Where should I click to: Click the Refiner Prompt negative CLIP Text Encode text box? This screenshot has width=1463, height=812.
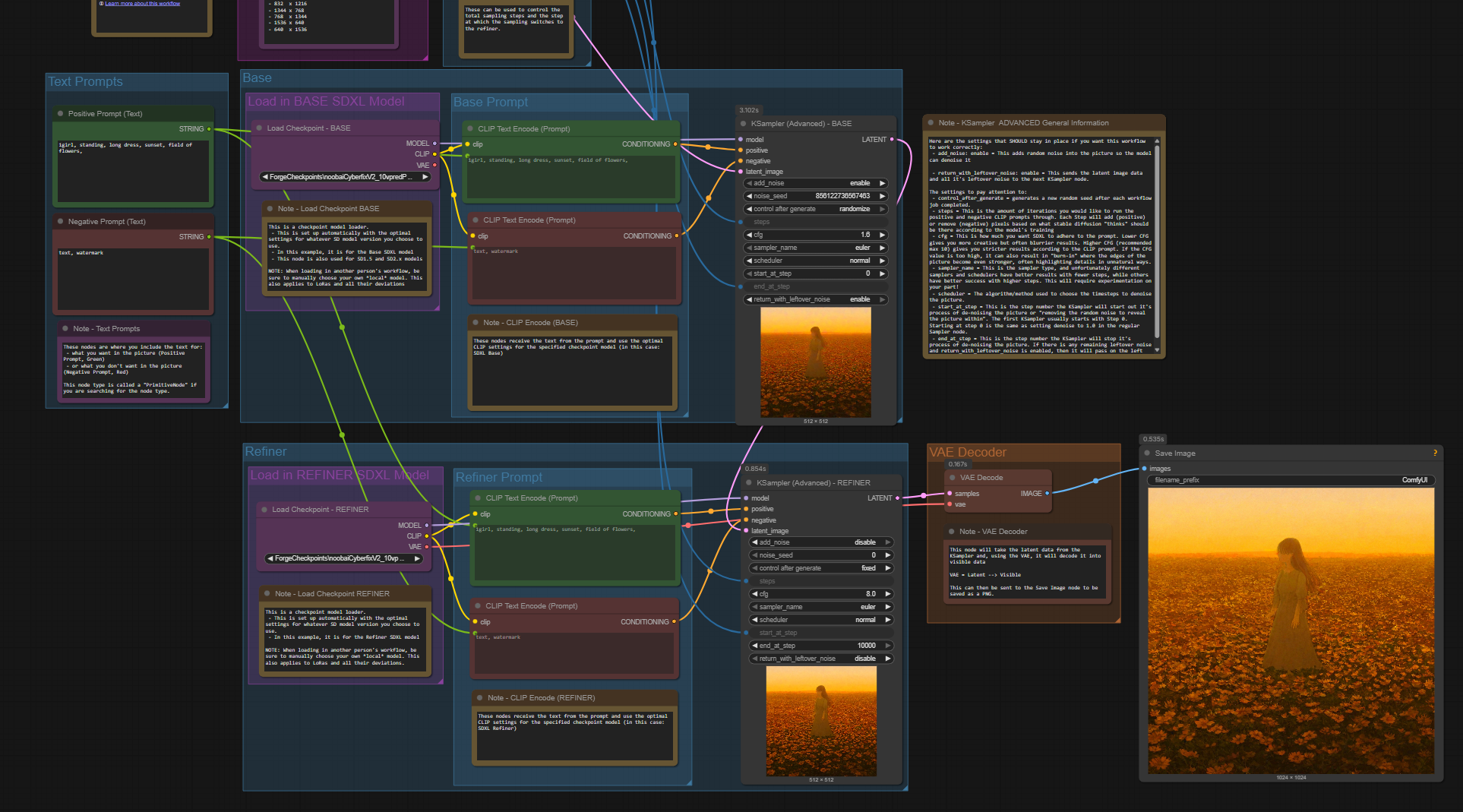574,653
